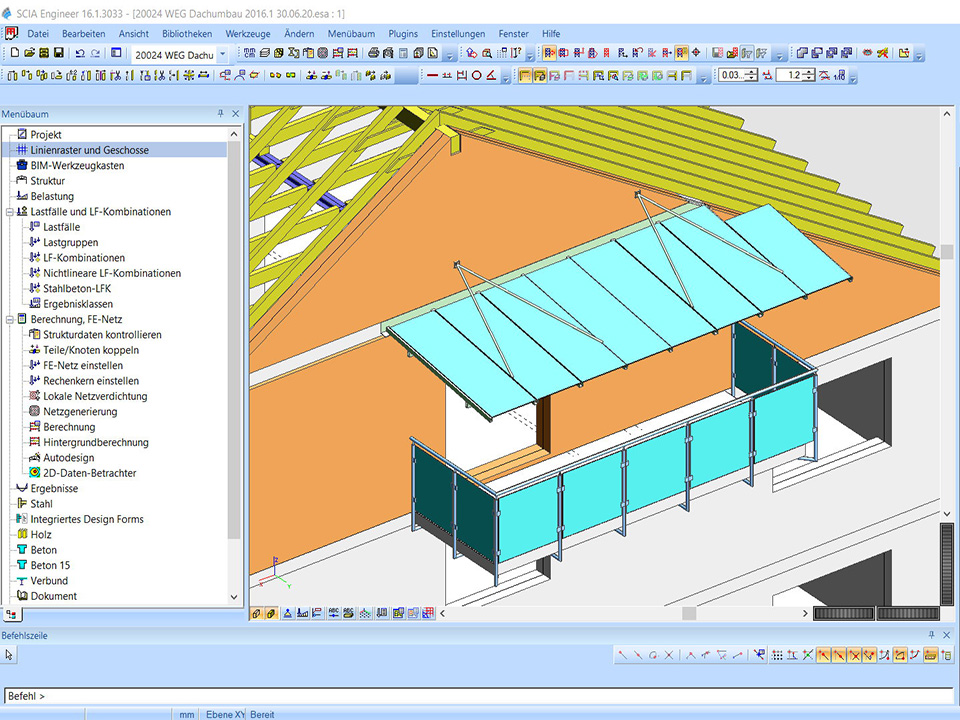Open the existing project folder icon
Image resolution: width=960 pixels, height=720 pixels.
(29, 53)
